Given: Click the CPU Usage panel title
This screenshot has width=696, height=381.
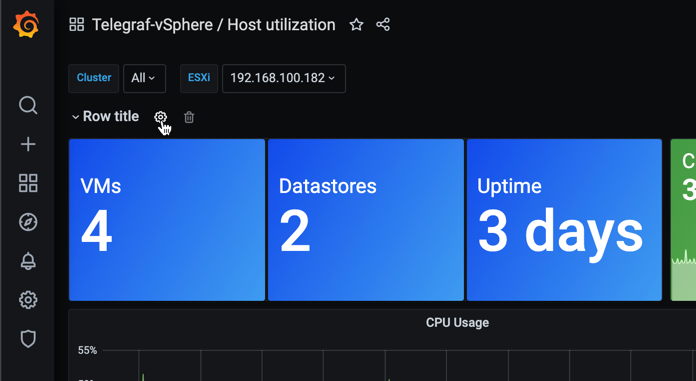Looking at the screenshot, I should pos(457,322).
